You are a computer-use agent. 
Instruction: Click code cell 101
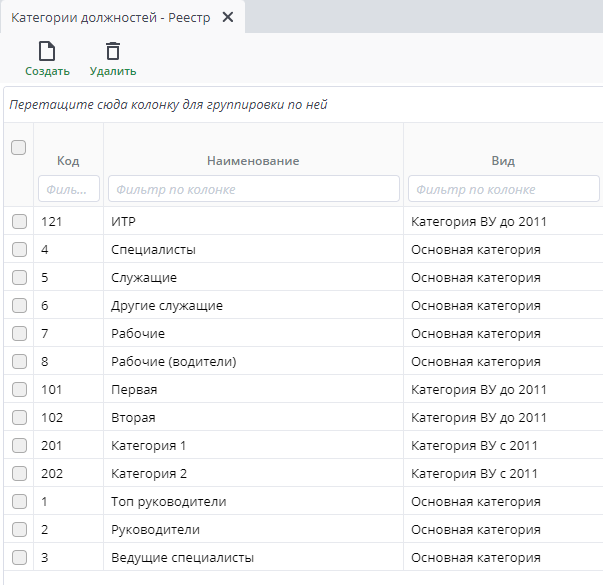pos(68,390)
